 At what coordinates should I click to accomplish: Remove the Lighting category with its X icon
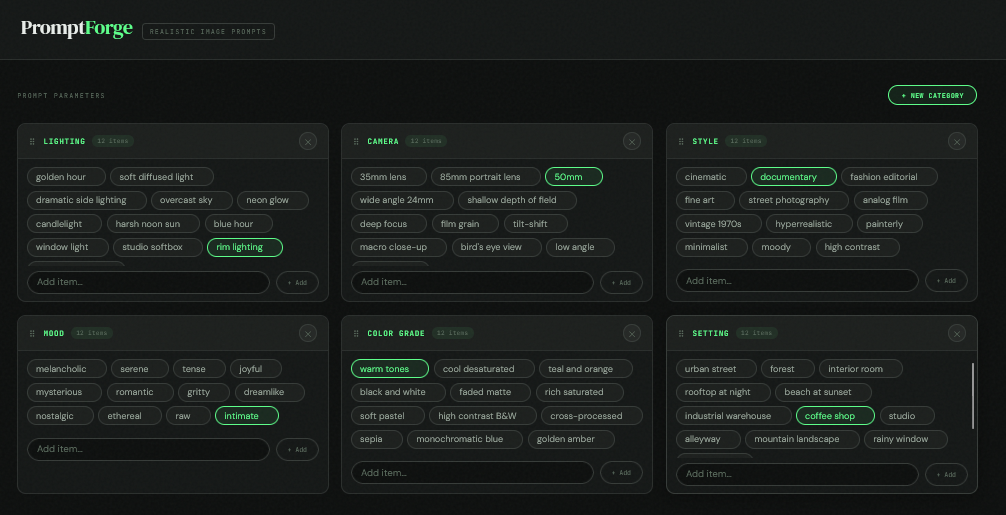click(308, 141)
